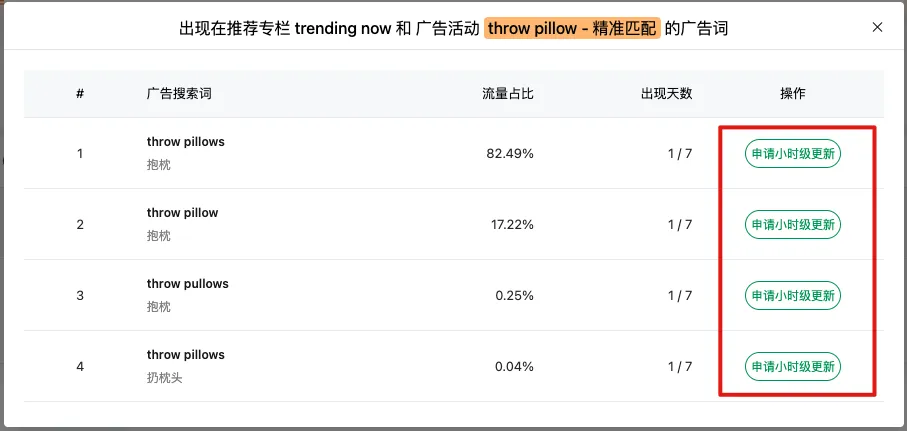Click the 0.25% traffic share value
The height and width of the screenshot is (431, 907).
click(x=514, y=296)
